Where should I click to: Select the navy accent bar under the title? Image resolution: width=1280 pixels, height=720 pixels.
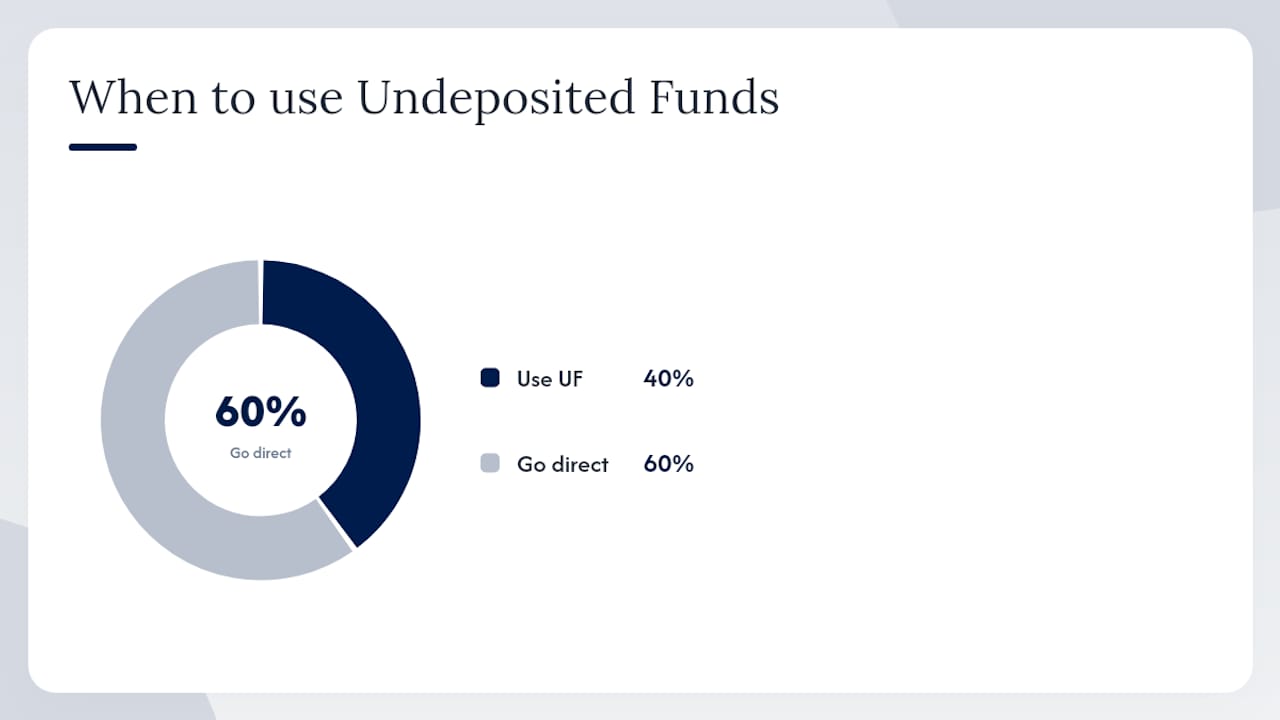[103, 147]
